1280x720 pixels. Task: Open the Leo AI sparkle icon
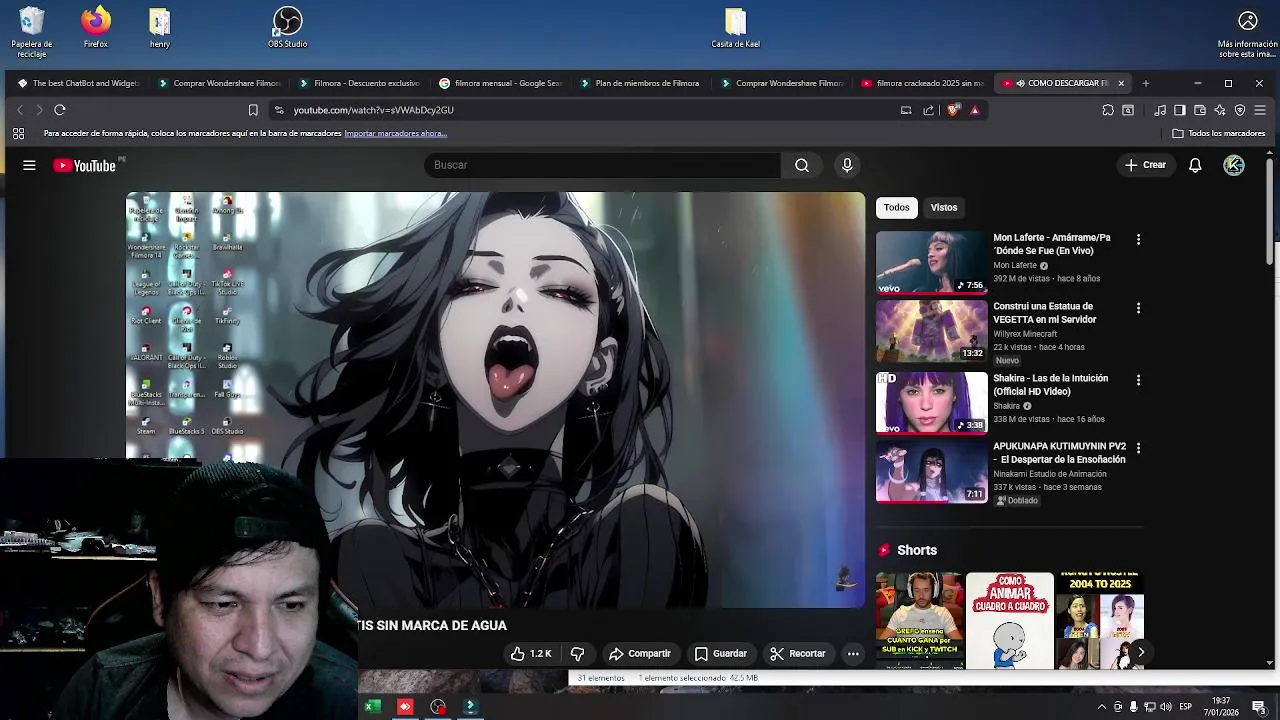(1220, 110)
